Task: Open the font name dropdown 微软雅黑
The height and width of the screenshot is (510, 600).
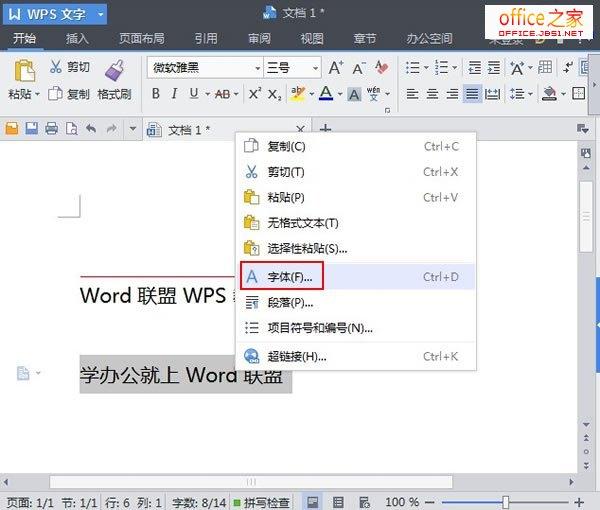Action: pyautogui.click(x=204, y=68)
